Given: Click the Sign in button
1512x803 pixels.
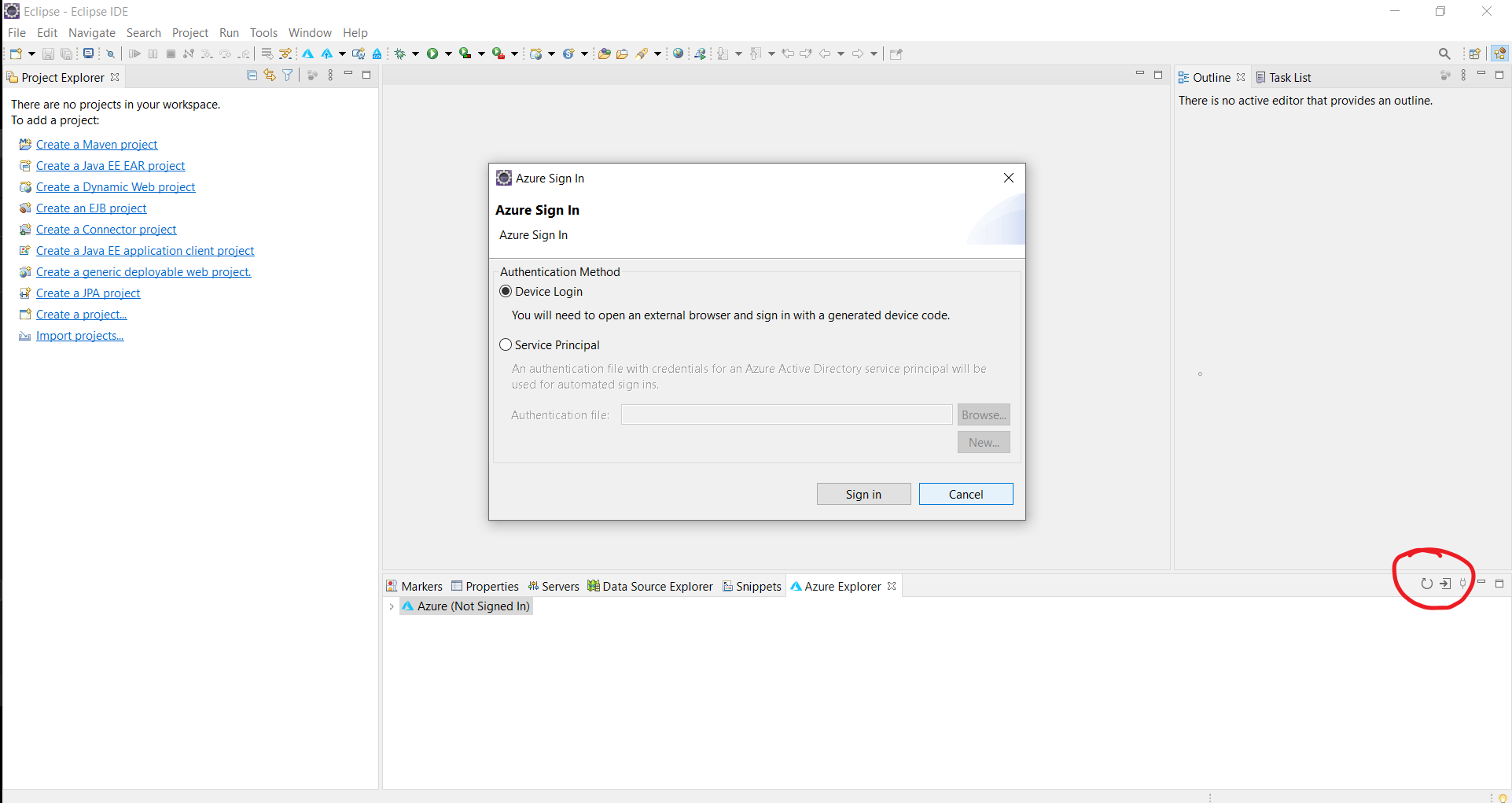Looking at the screenshot, I should click(863, 494).
